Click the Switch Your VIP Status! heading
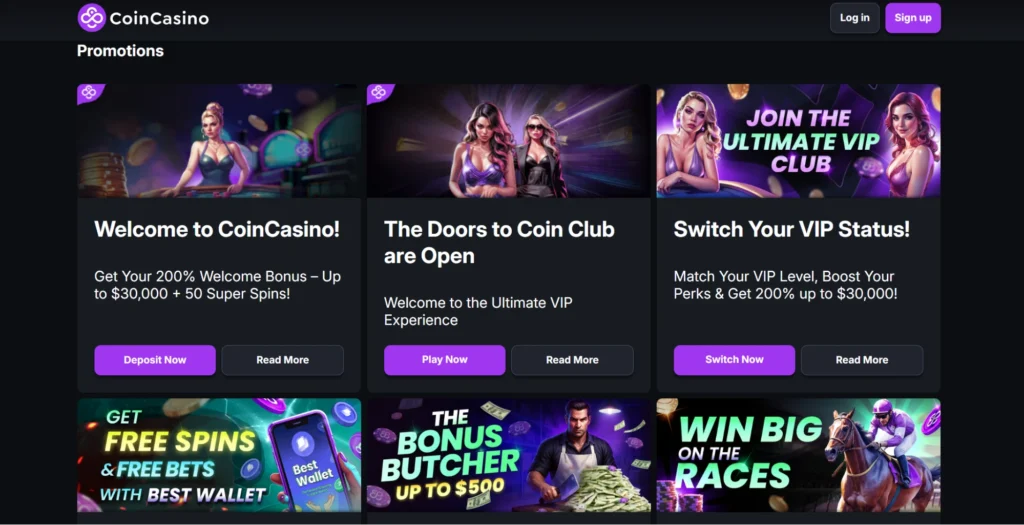The image size is (1024, 525). [x=792, y=229]
